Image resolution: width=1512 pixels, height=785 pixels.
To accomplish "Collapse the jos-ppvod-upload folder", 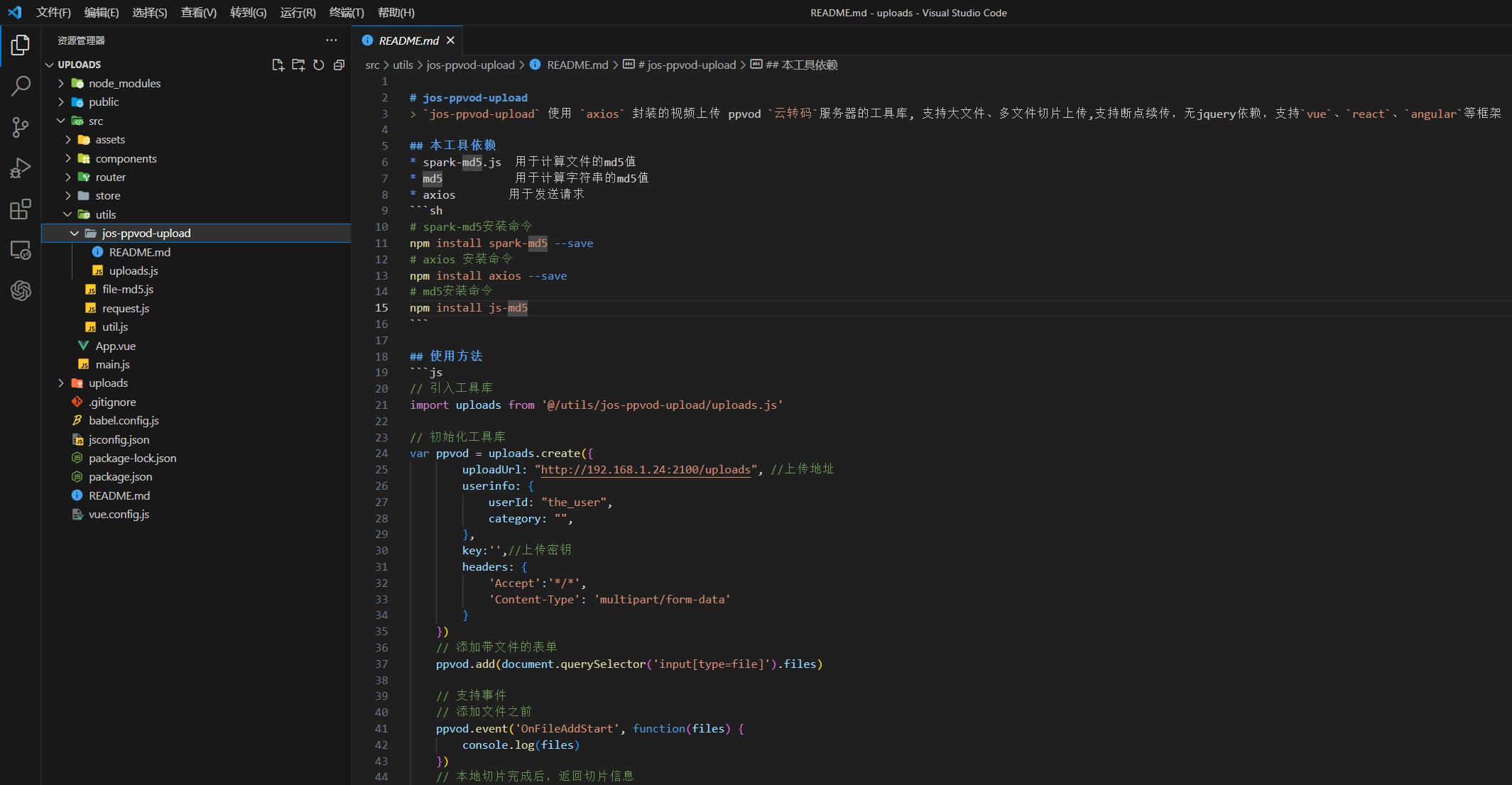I will [75, 233].
